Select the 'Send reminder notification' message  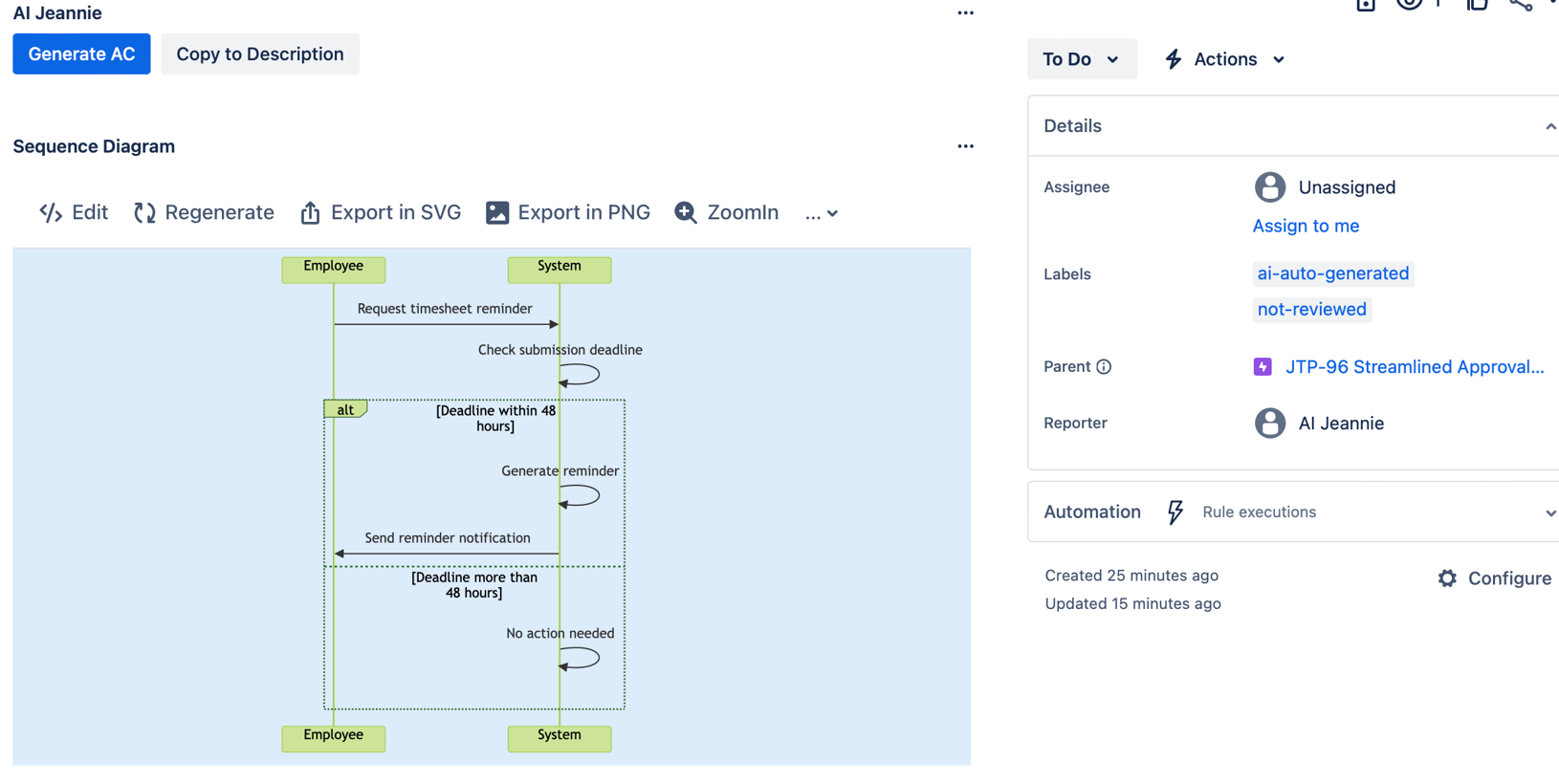448,538
